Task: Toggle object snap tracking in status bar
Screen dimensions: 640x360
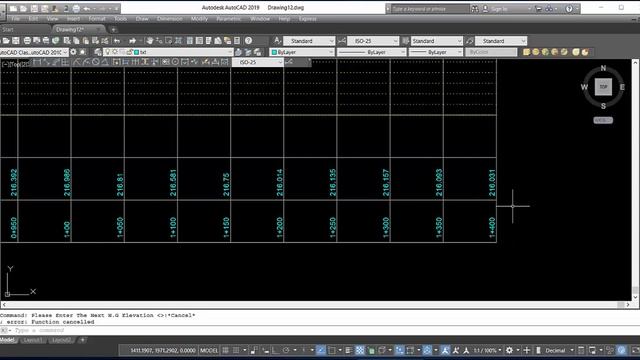Action: (x=321, y=350)
